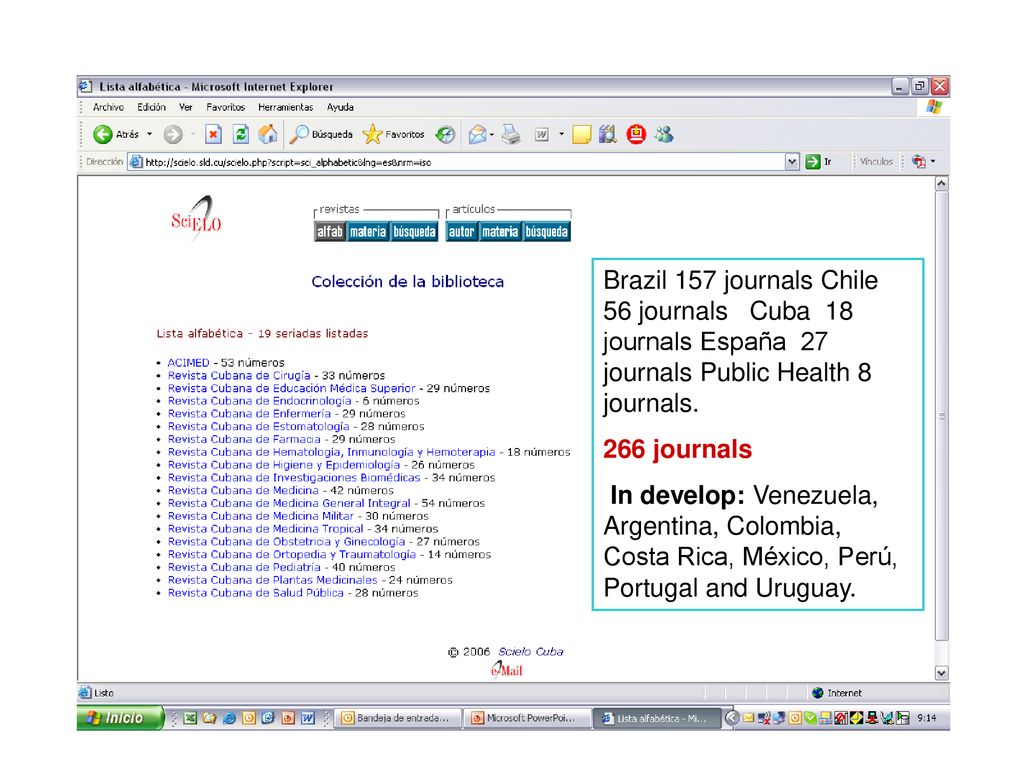The image size is (1024, 768).
Task: Open the Herramientas menu
Action: (285, 107)
